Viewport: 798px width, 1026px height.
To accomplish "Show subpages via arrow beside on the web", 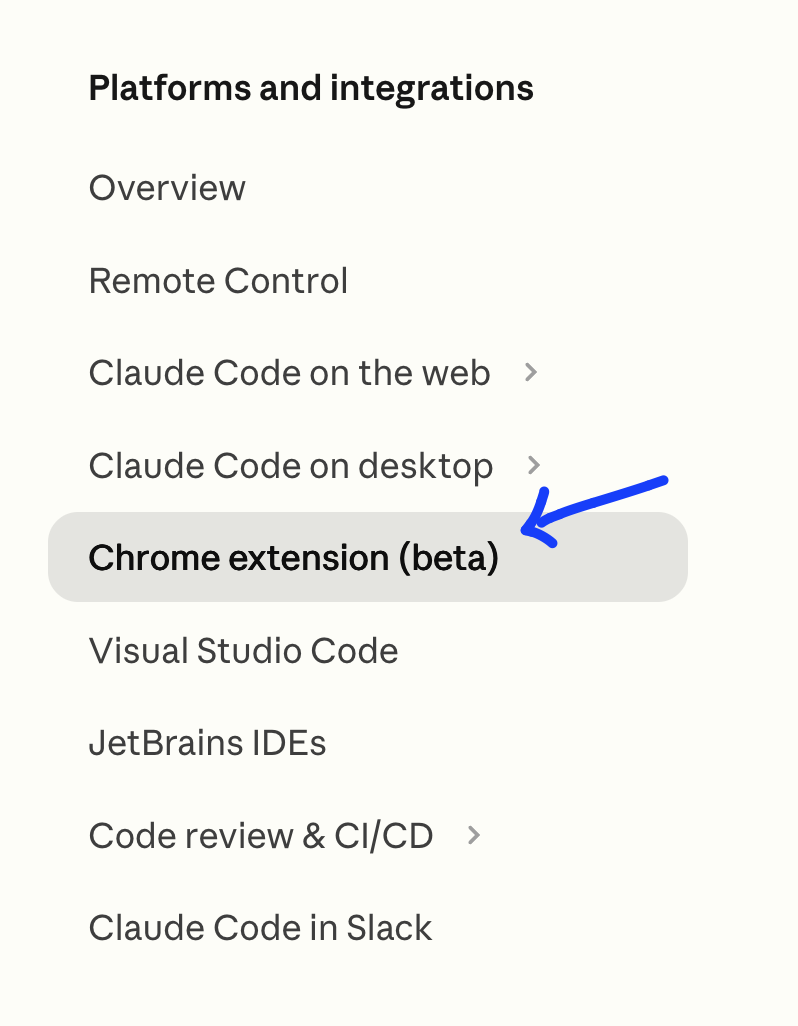I will tap(532, 373).
